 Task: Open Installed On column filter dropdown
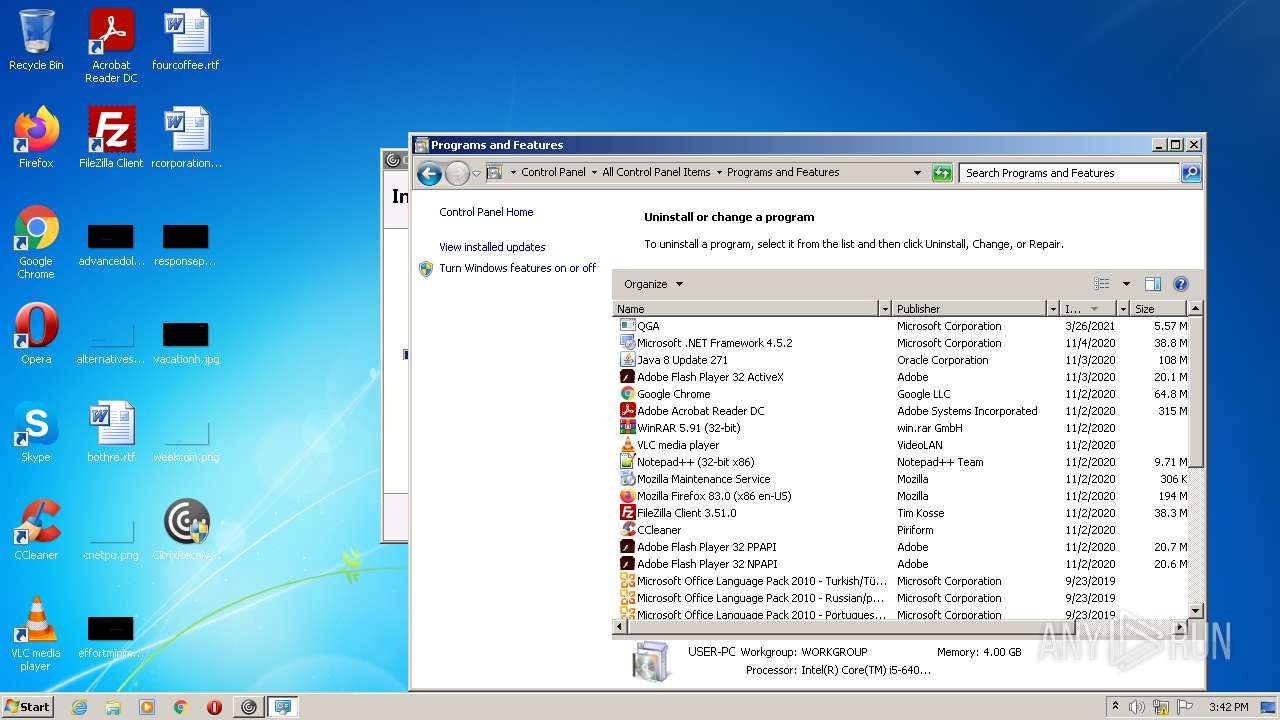(1122, 309)
